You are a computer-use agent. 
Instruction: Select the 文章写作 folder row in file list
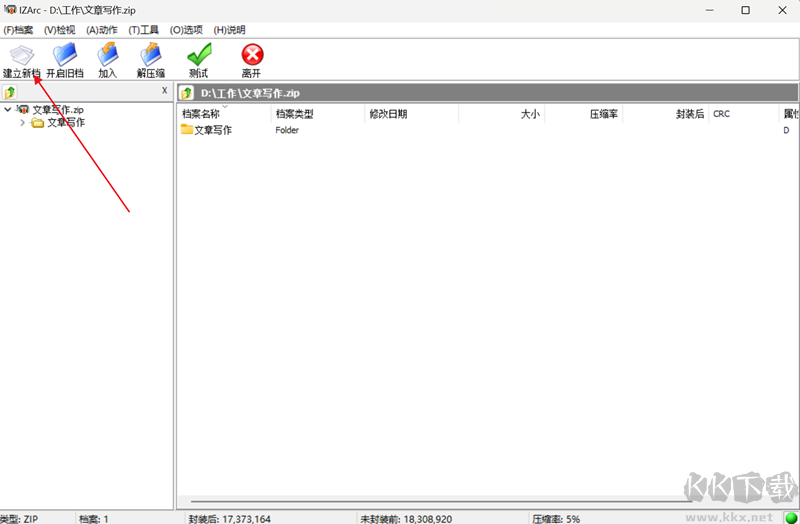tap(212, 130)
